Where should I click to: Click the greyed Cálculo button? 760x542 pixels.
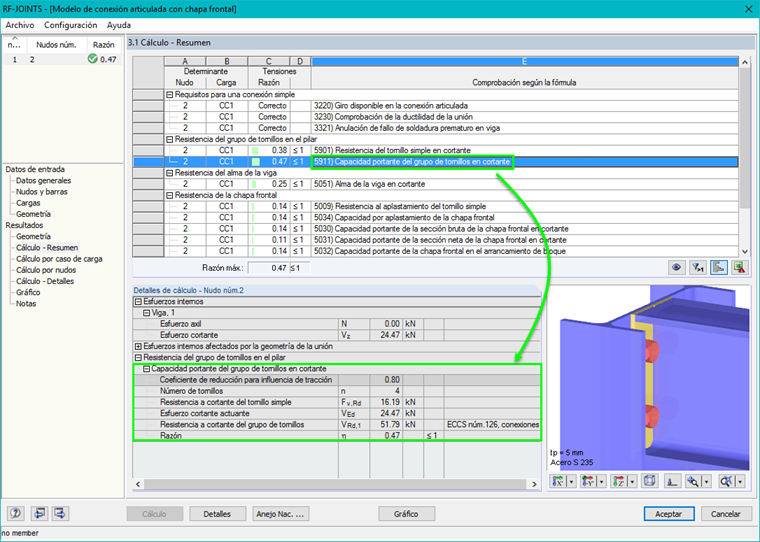(154, 514)
